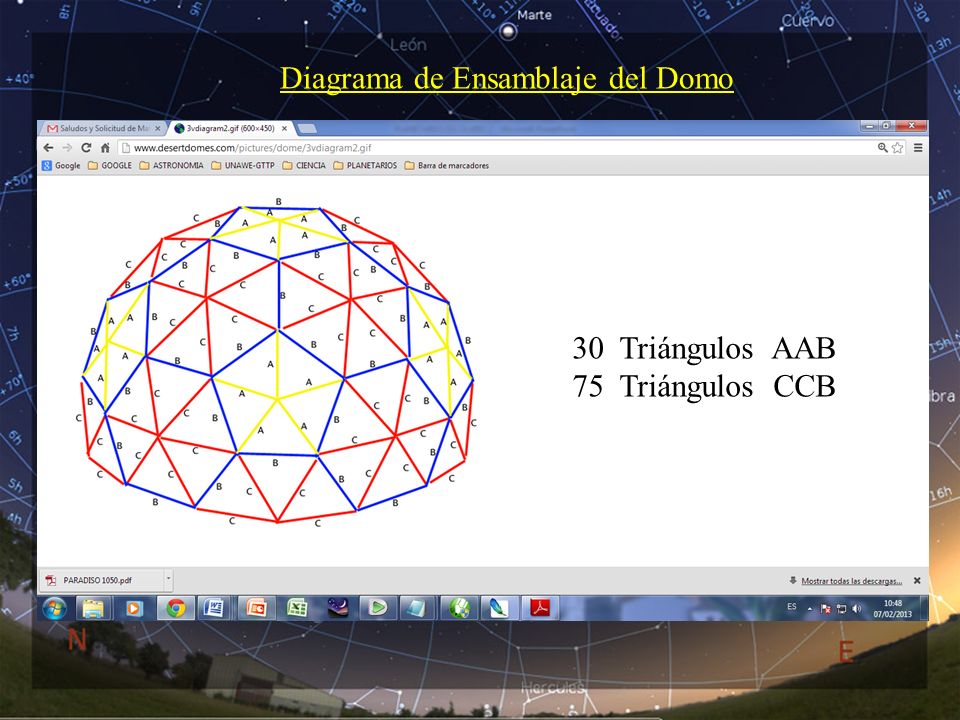Show hidden system tray icons
The image size is (960, 720).
coord(810,609)
